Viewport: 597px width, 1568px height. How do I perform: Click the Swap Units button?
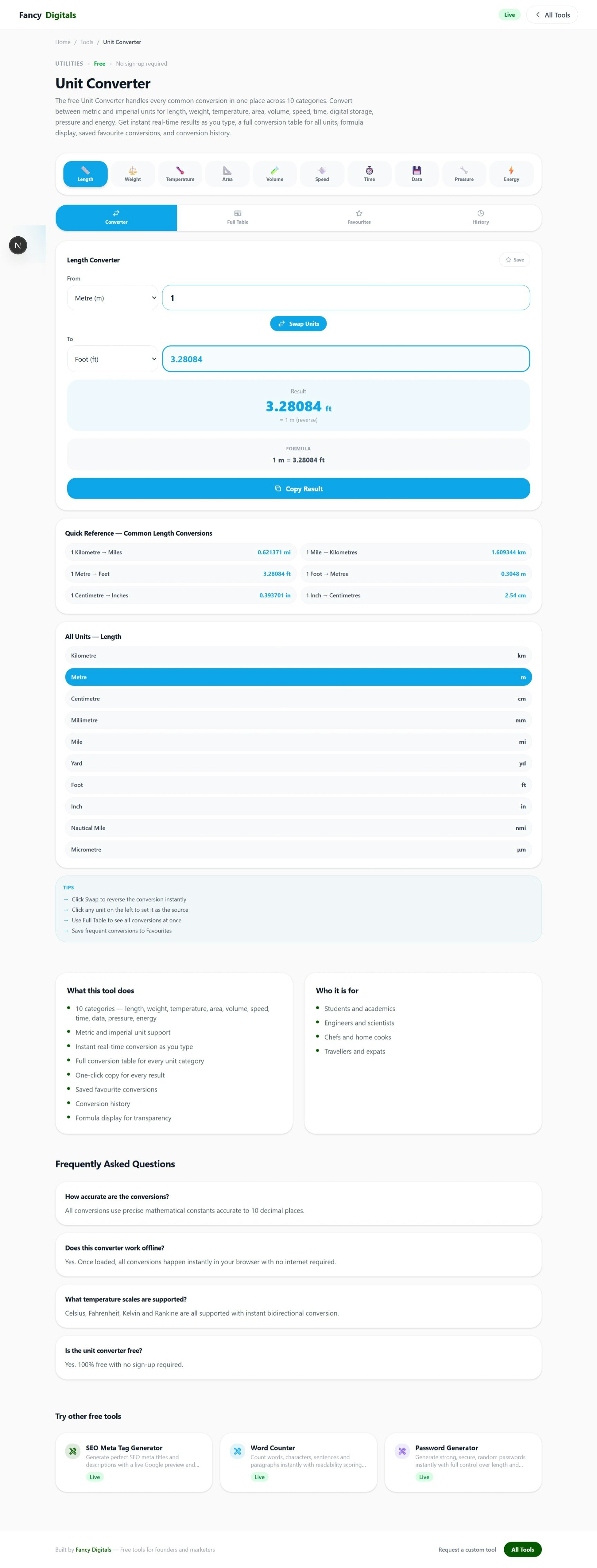(x=298, y=324)
